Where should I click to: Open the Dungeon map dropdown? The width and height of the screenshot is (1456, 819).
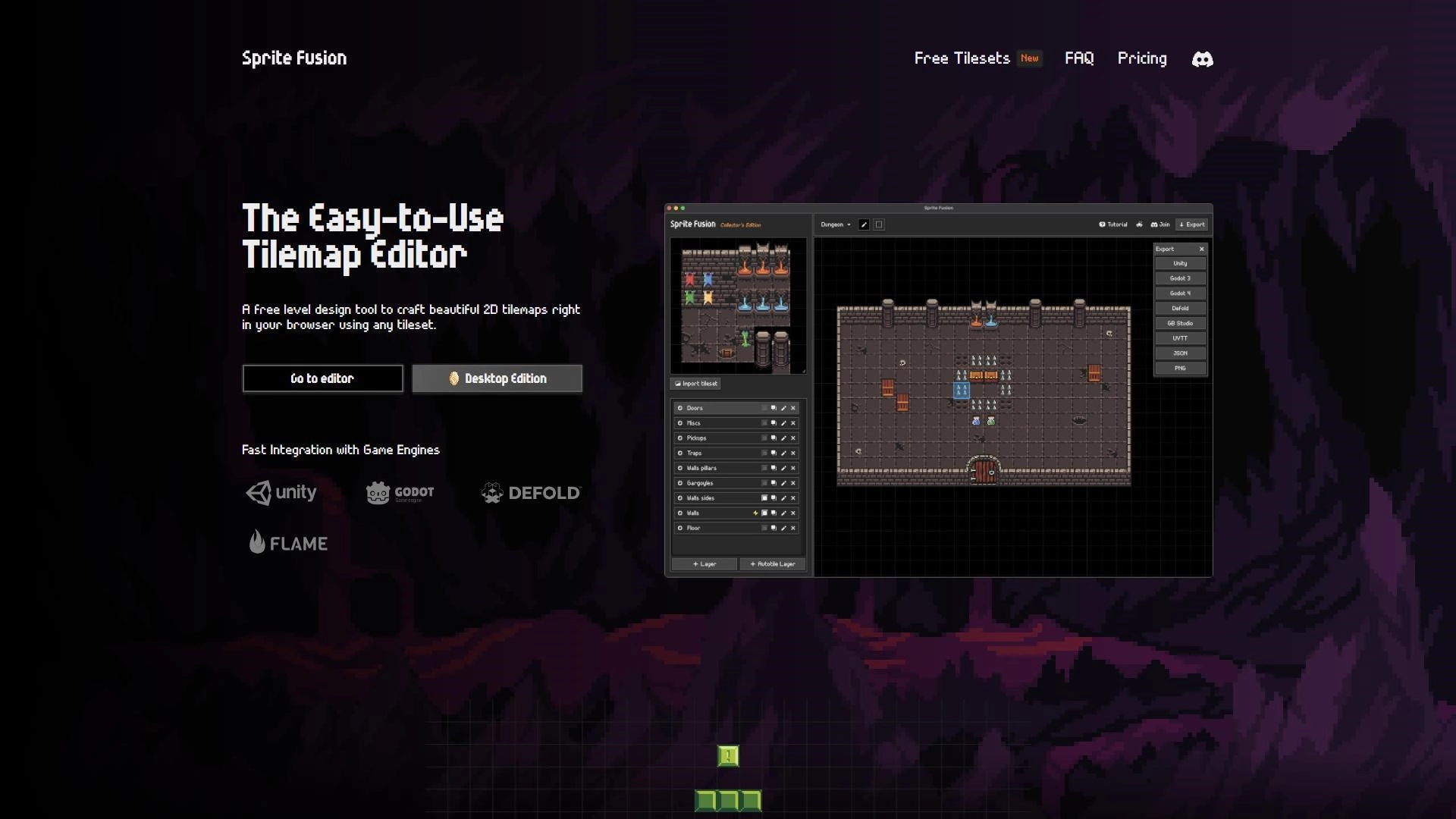pyautogui.click(x=835, y=224)
